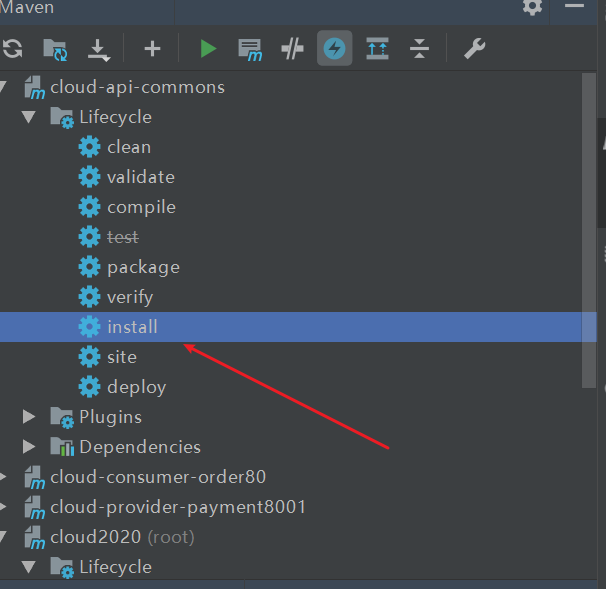Viewport: 606px width, 589px height.
Task: Run Maven build with green play icon
Action: [x=208, y=49]
